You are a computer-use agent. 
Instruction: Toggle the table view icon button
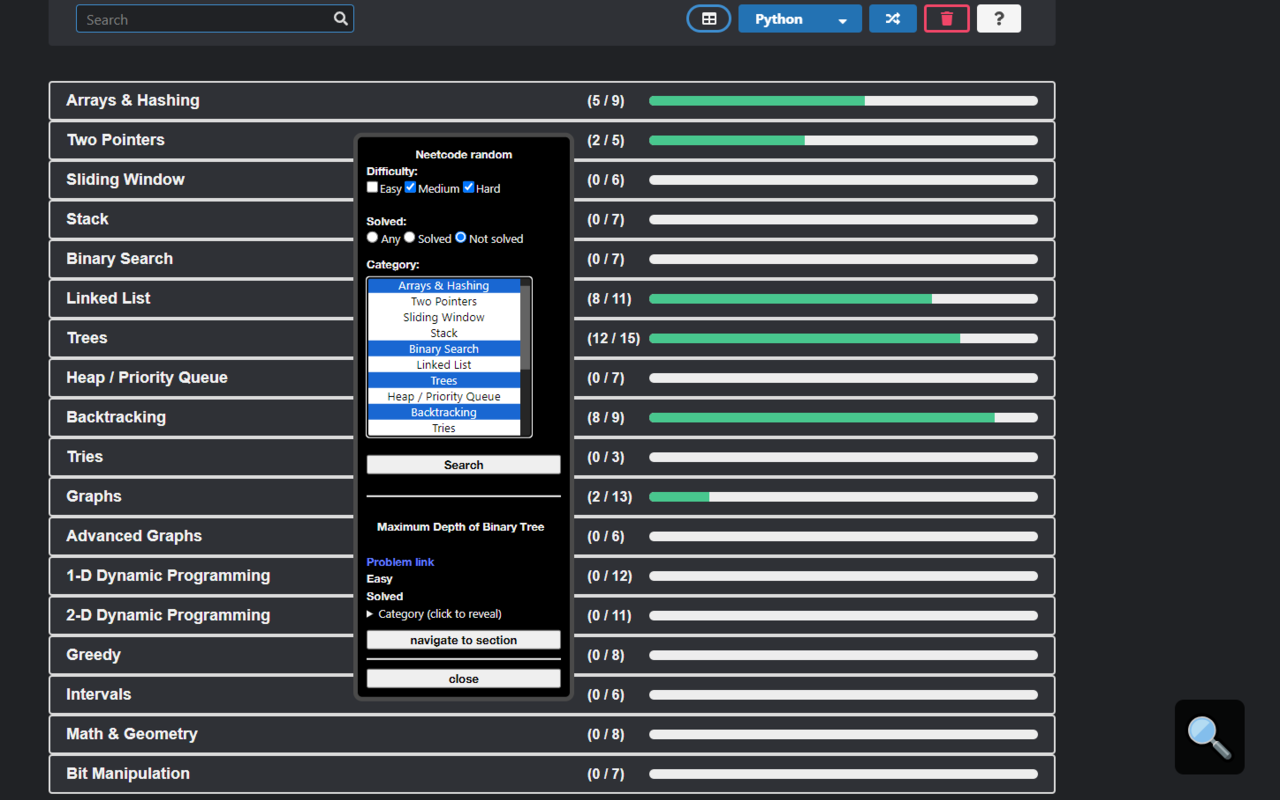(709, 19)
